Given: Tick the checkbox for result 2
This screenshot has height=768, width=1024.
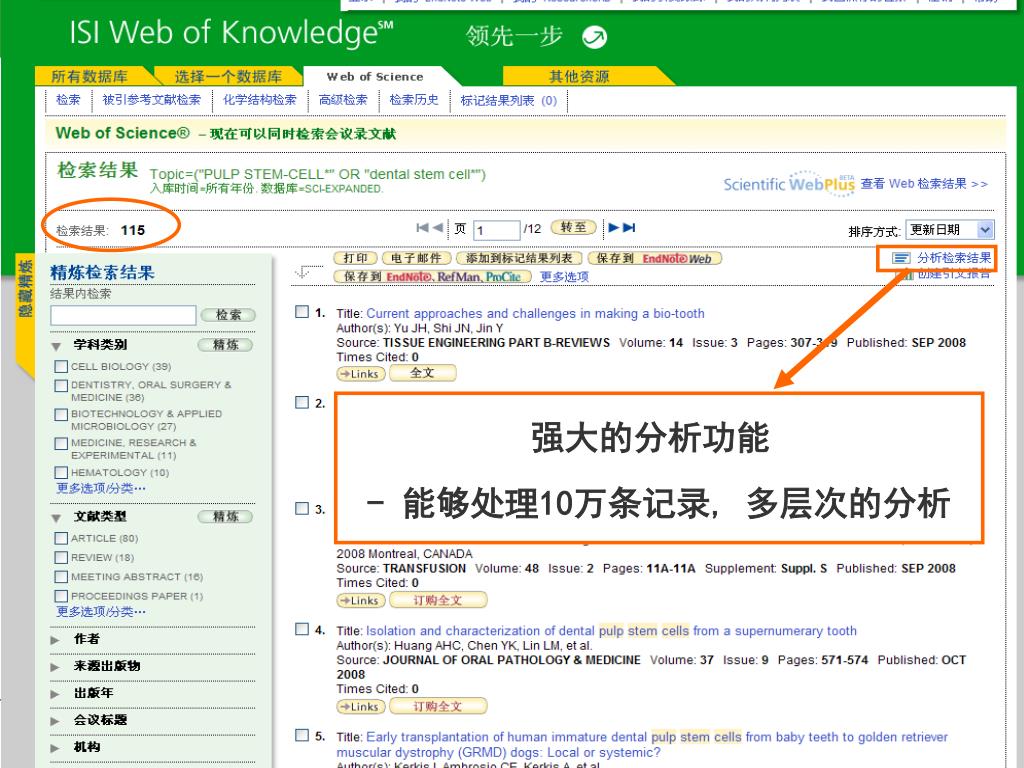Looking at the screenshot, I should tap(302, 402).
